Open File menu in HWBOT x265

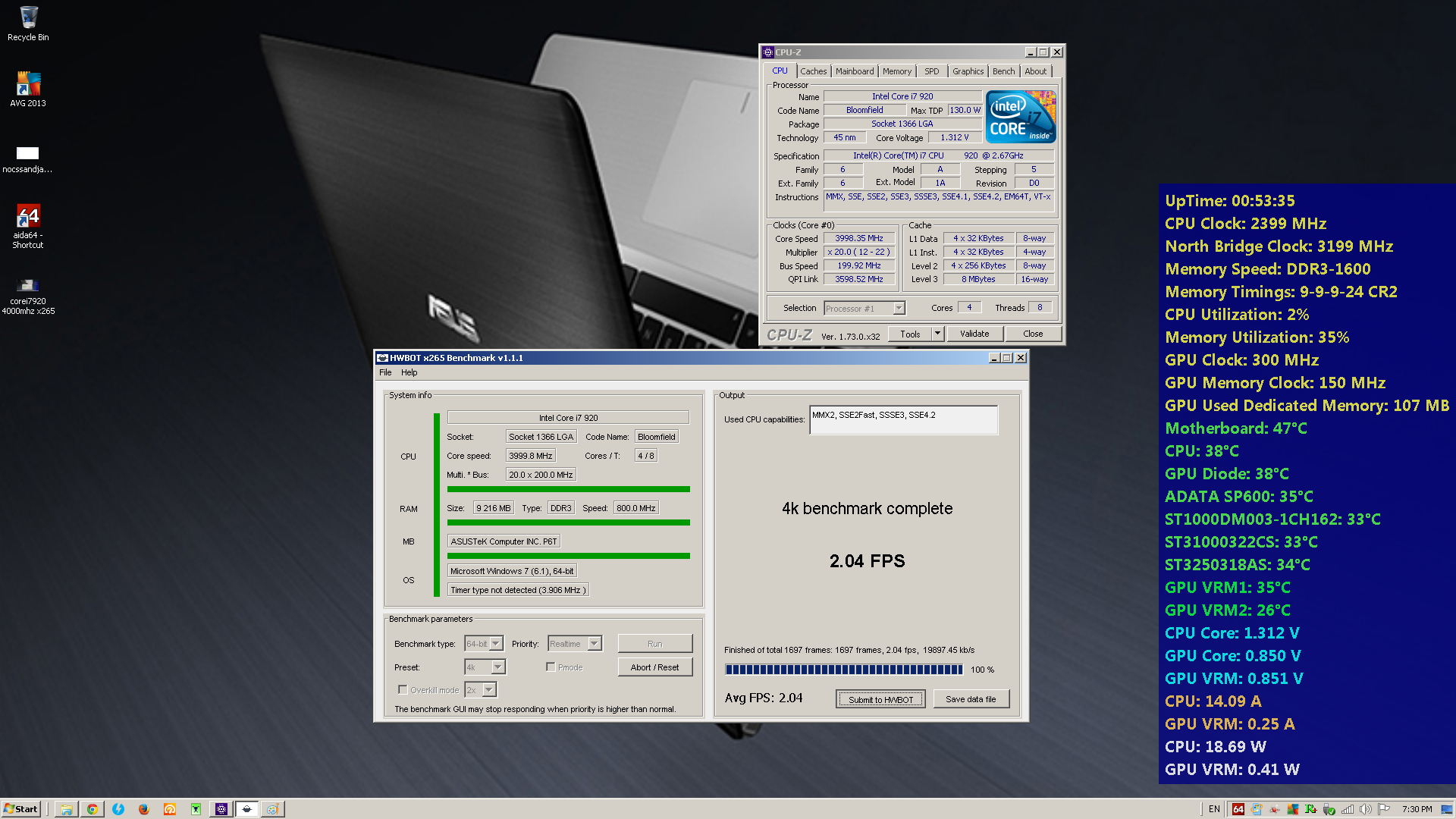(385, 372)
